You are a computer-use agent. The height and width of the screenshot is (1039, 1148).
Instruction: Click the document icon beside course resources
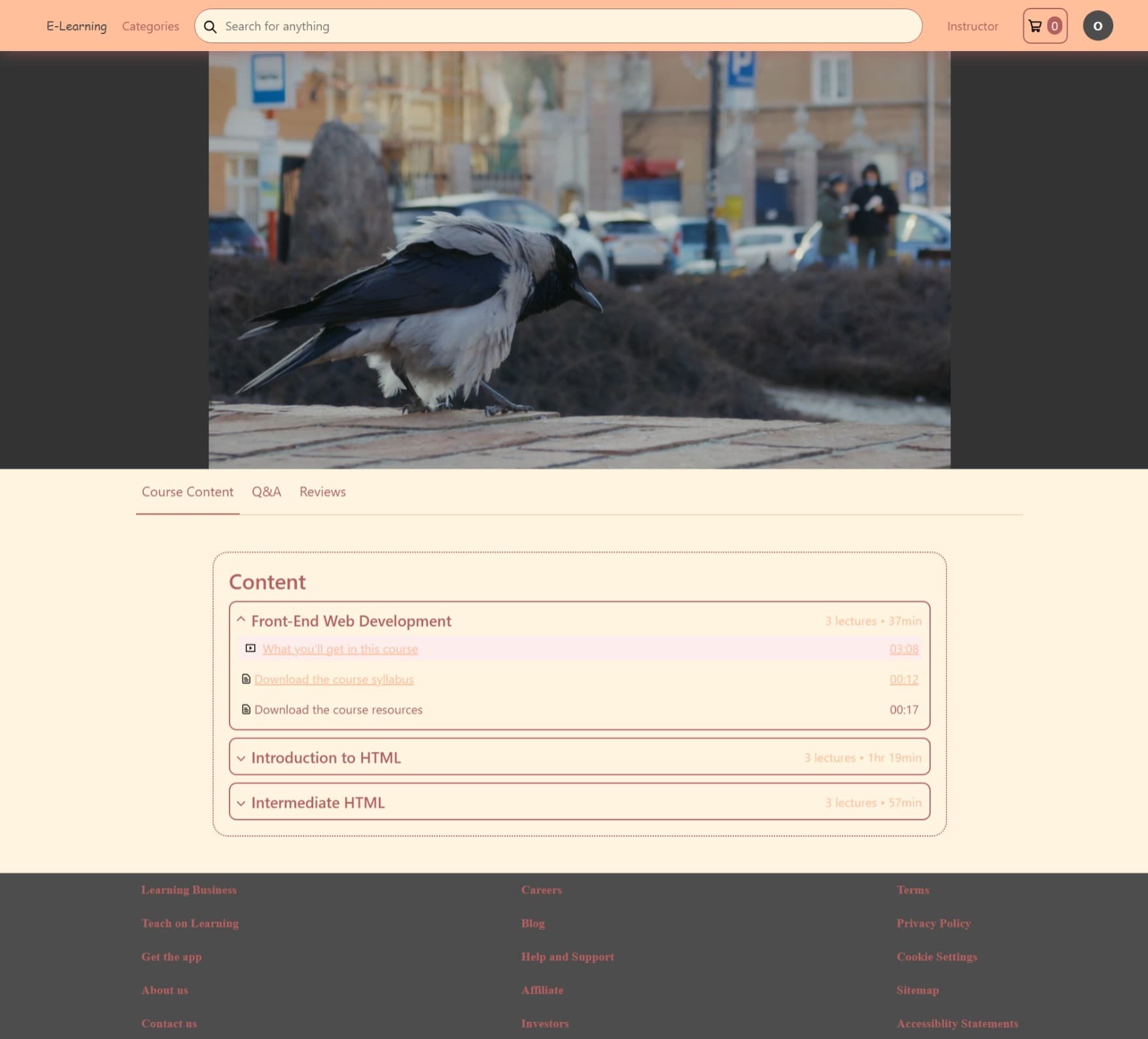point(246,710)
